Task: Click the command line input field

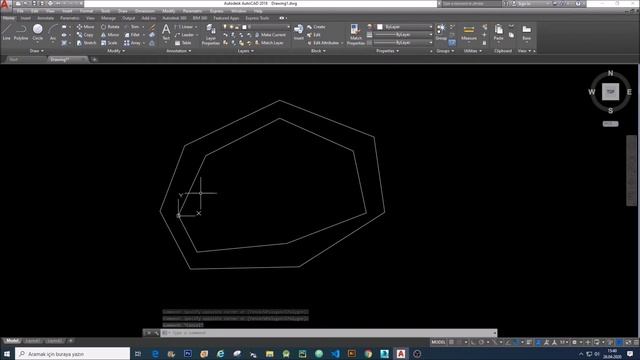Action: (x=329, y=333)
